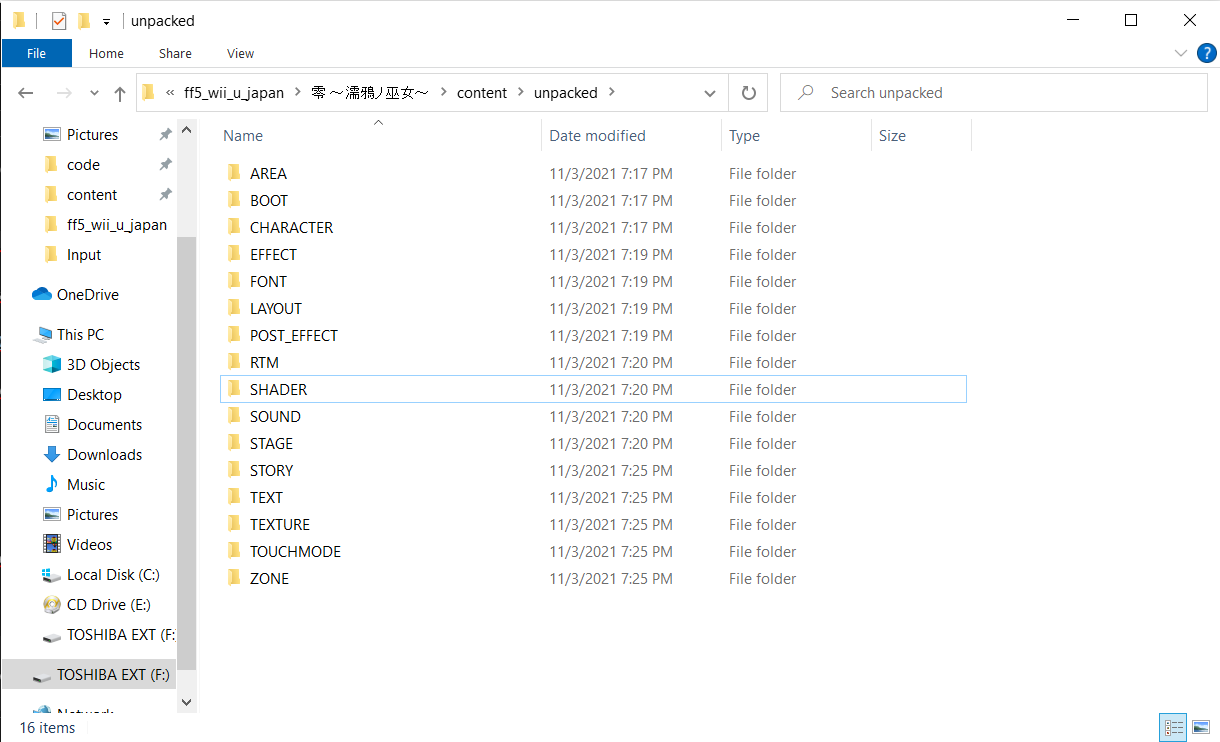Open code folder in navigation pane
This screenshot has height=742, width=1220.
tap(83, 164)
